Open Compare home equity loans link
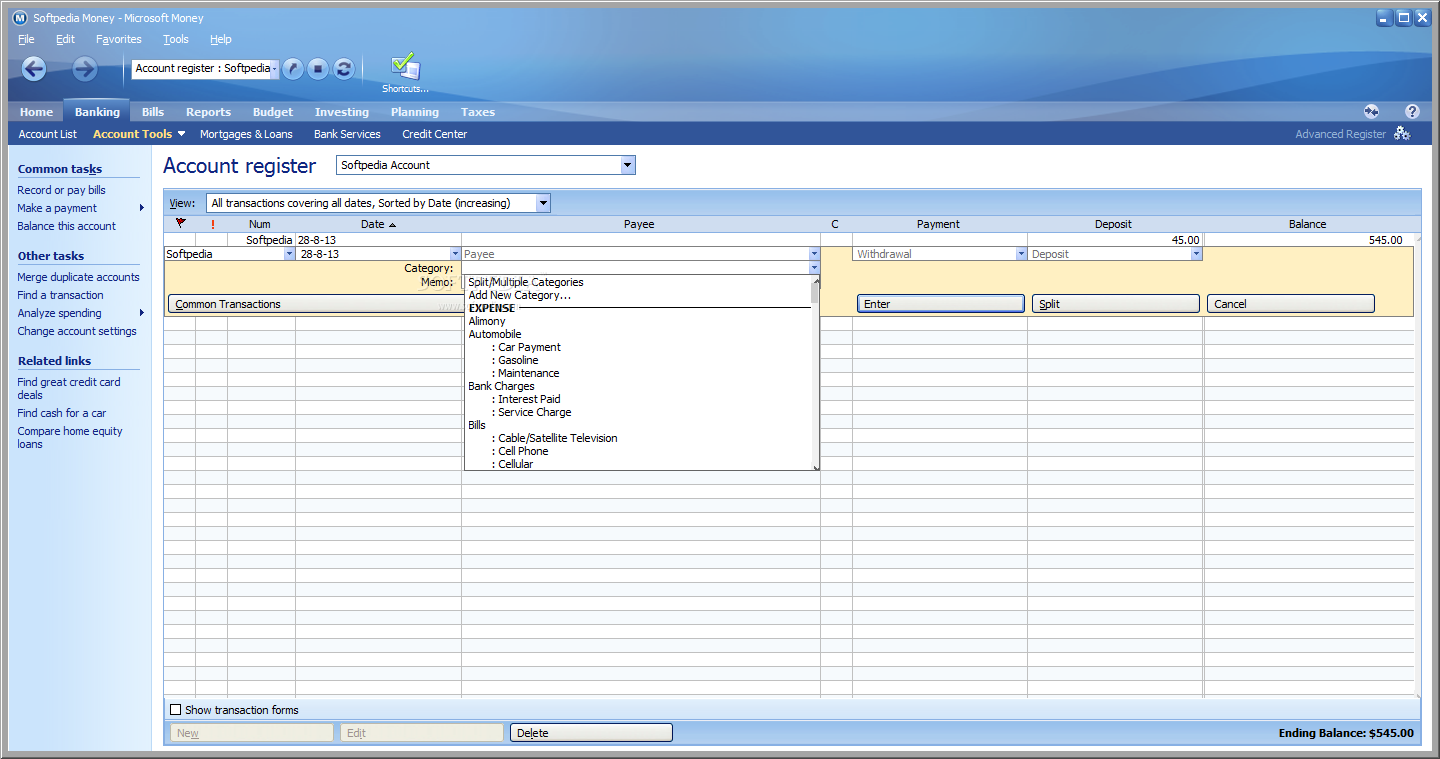Screen dimensions: 1440x759 pyautogui.click(x=69, y=437)
